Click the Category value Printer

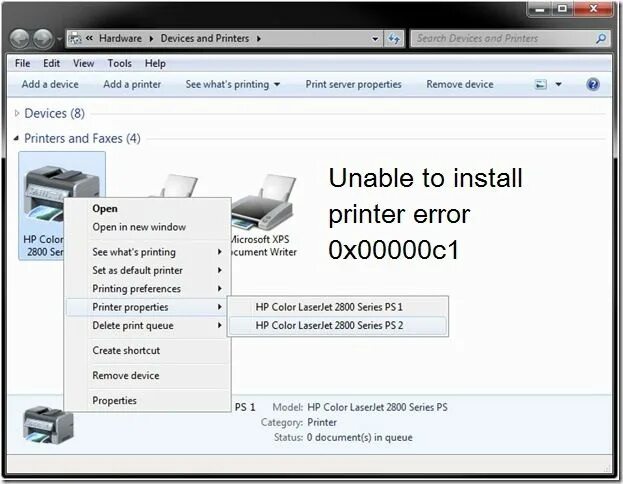click(x=322, y=422)
